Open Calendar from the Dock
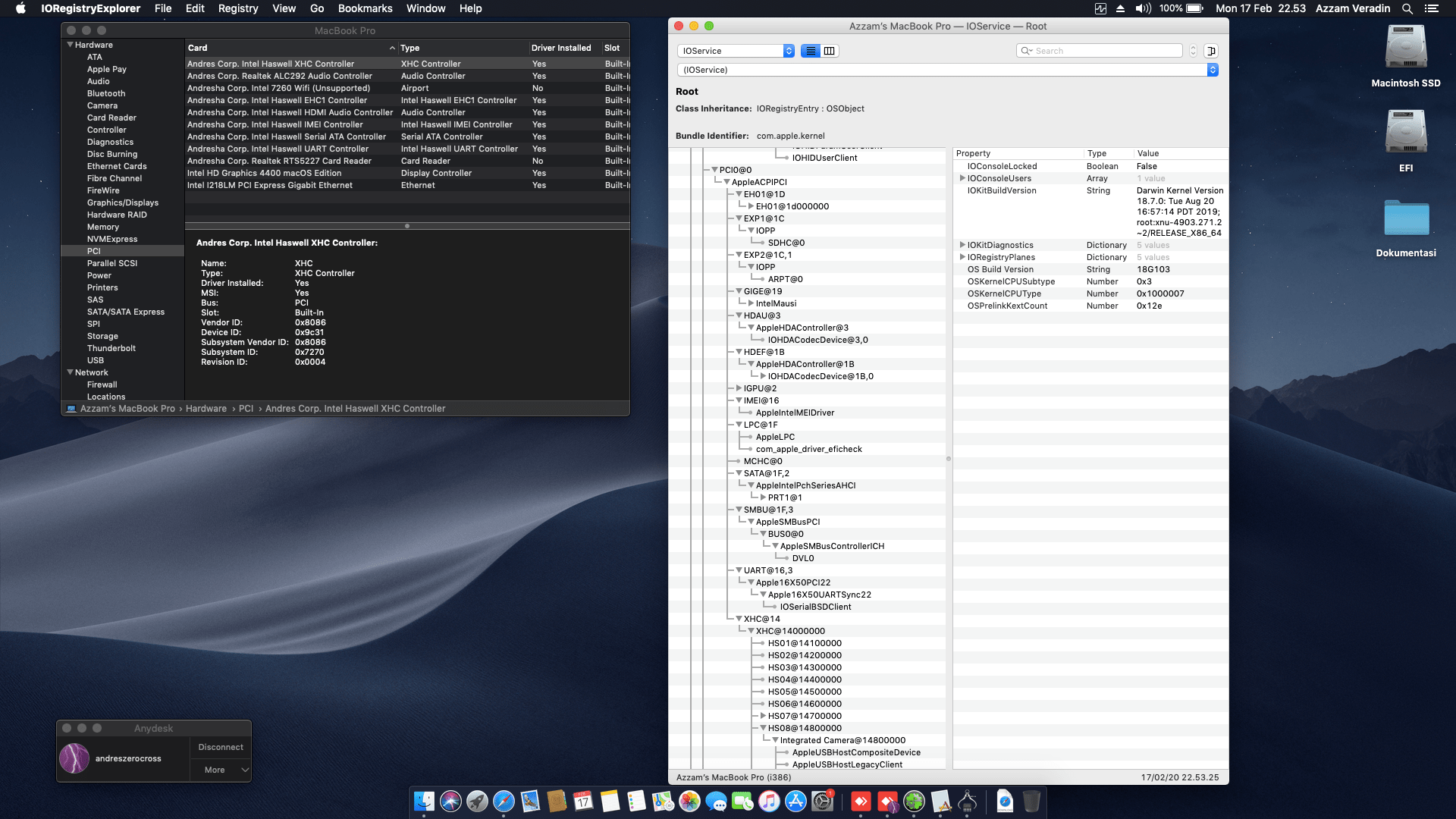The height and width of the screenshot is (819, 1456). coord(583,801)
